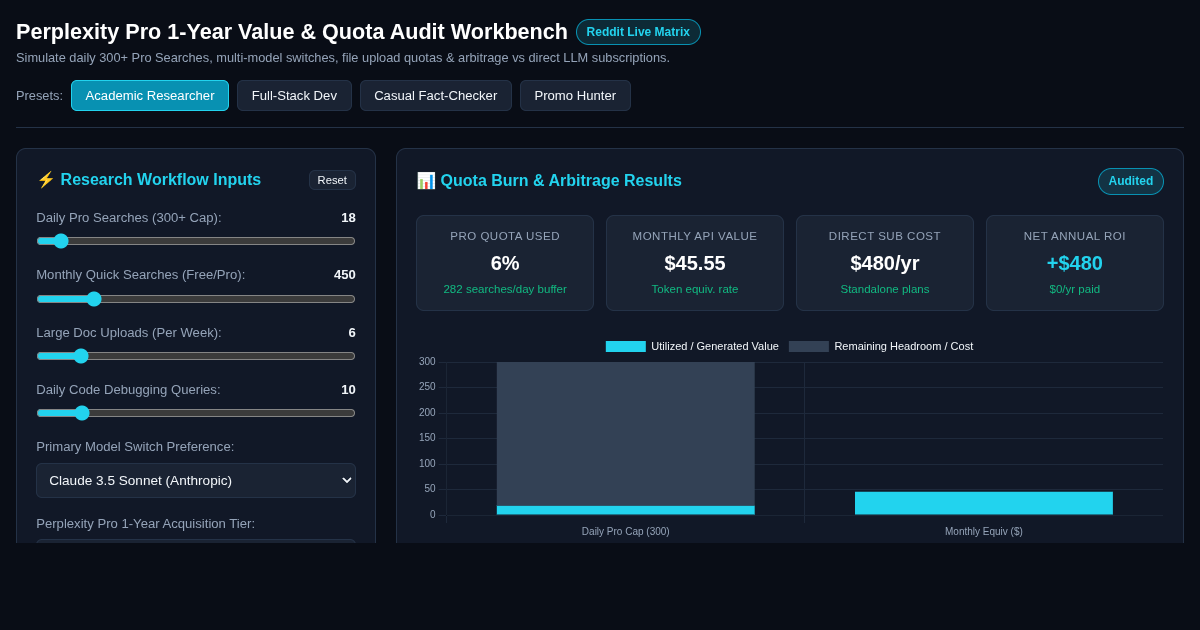Open the Primary Model Switch Preference dropdown
The width and height of the screenshot is (1200, 630).
196,480
